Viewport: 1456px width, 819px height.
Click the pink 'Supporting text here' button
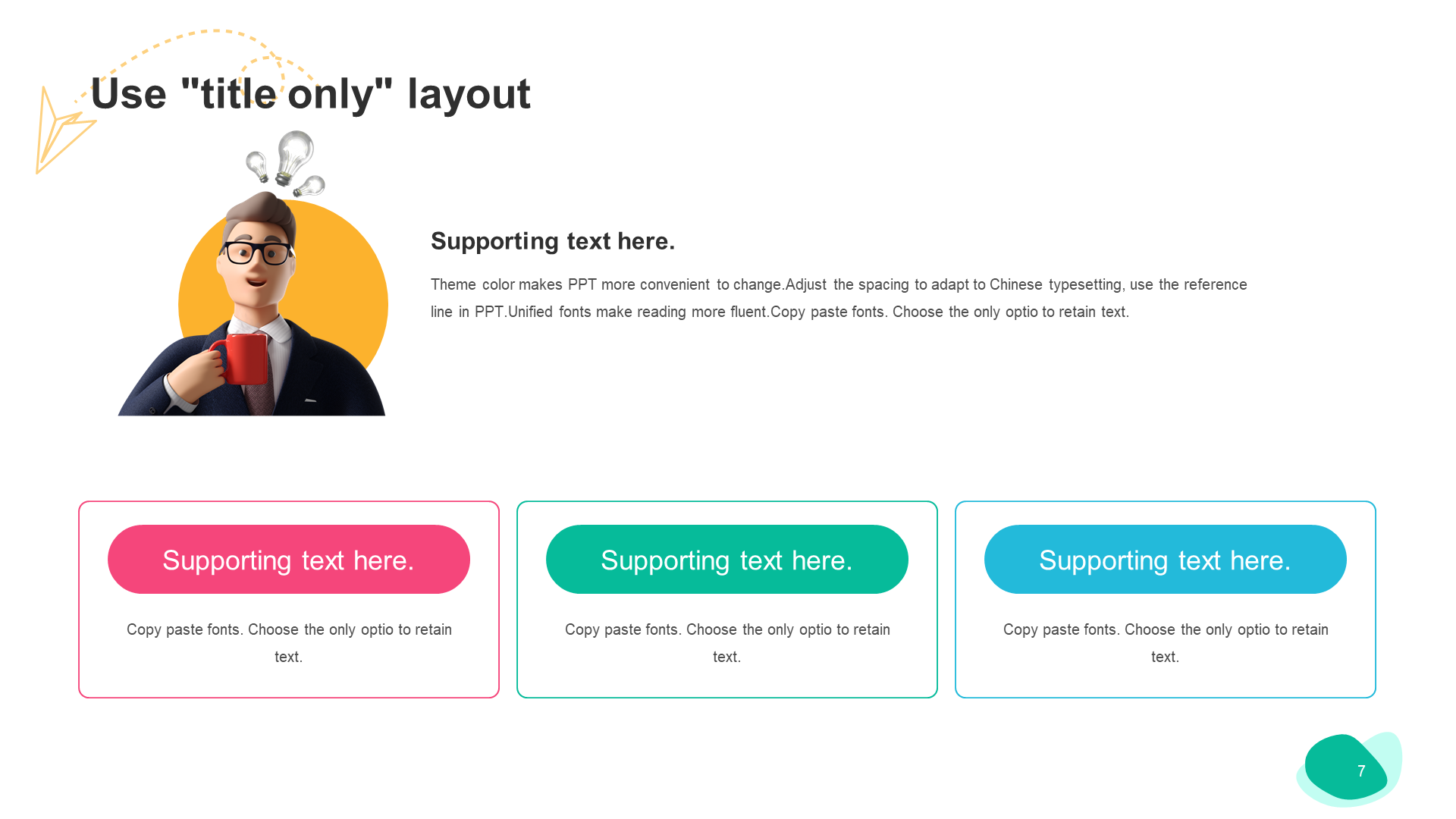pyautogui.click(x=290, y=559)
